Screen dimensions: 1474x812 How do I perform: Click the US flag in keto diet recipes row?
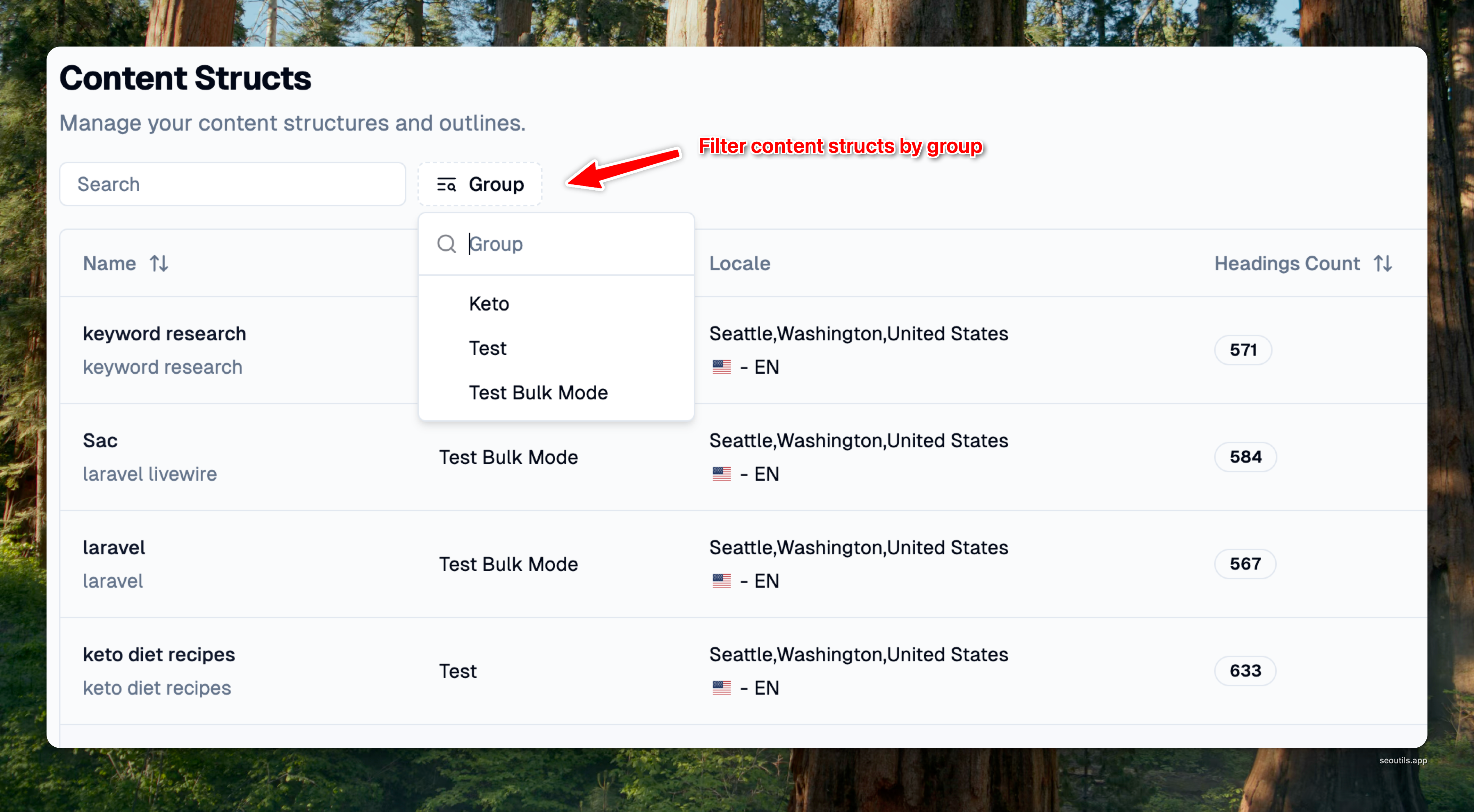coord(722,688)
